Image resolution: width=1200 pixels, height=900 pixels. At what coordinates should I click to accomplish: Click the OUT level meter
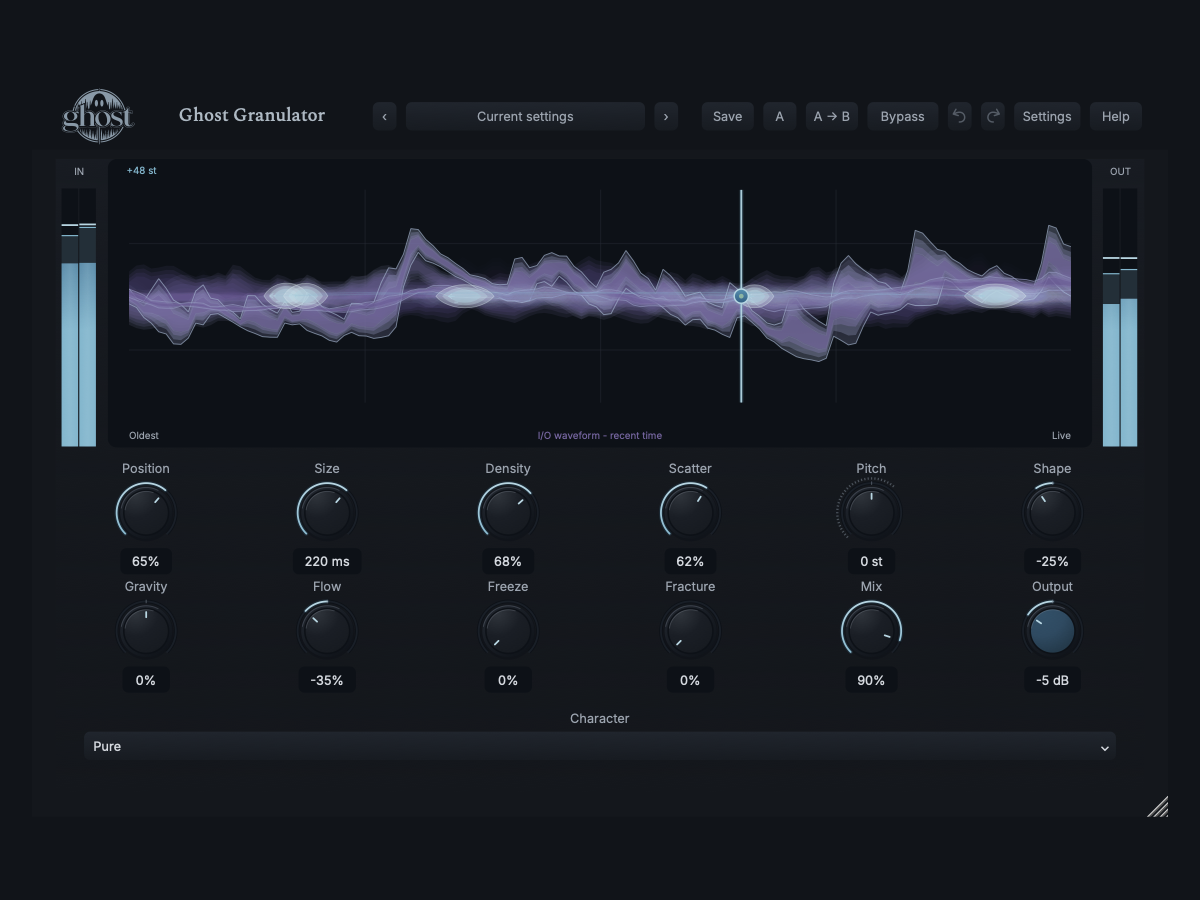[x=1120, y=317]
